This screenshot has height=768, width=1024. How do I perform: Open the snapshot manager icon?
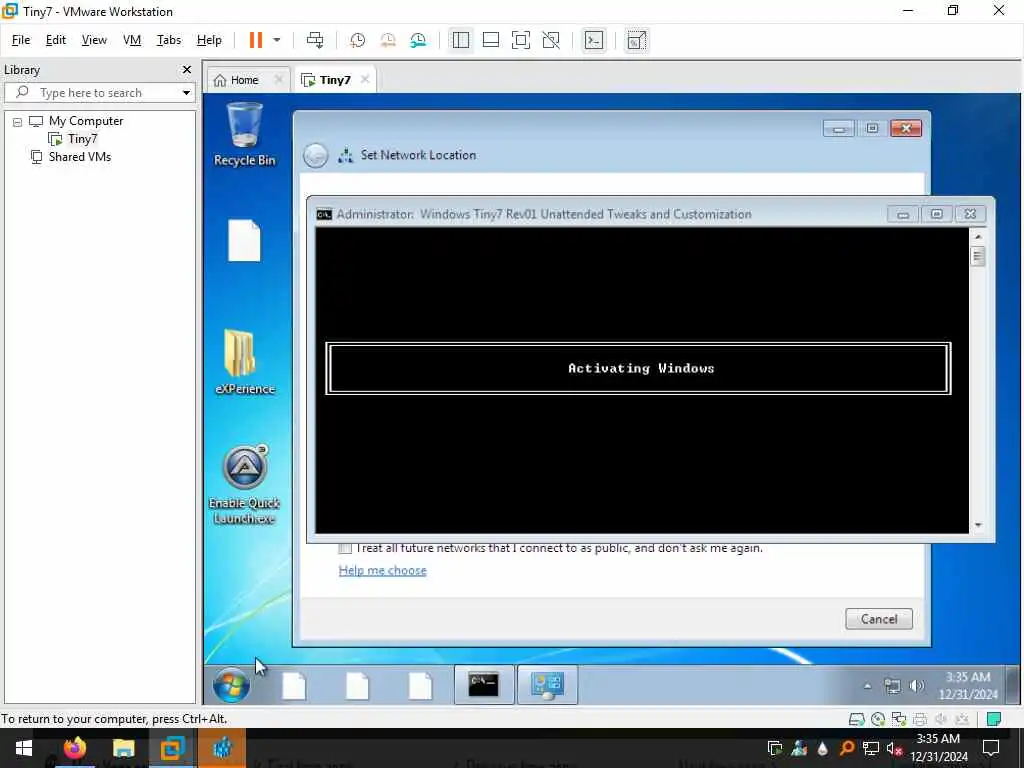point(418,40)
